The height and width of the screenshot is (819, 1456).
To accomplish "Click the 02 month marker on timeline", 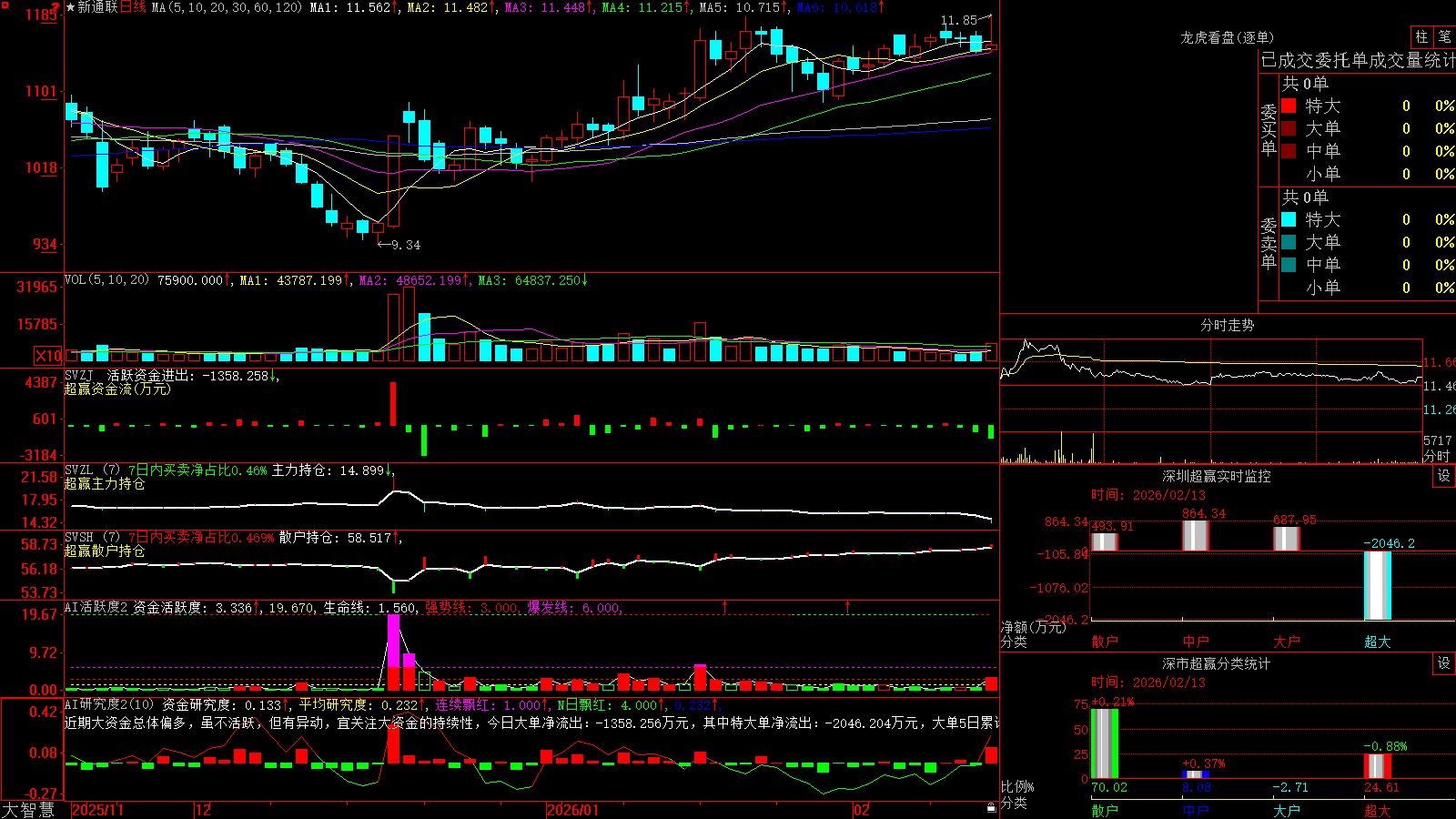I will (x=862, y=810).
